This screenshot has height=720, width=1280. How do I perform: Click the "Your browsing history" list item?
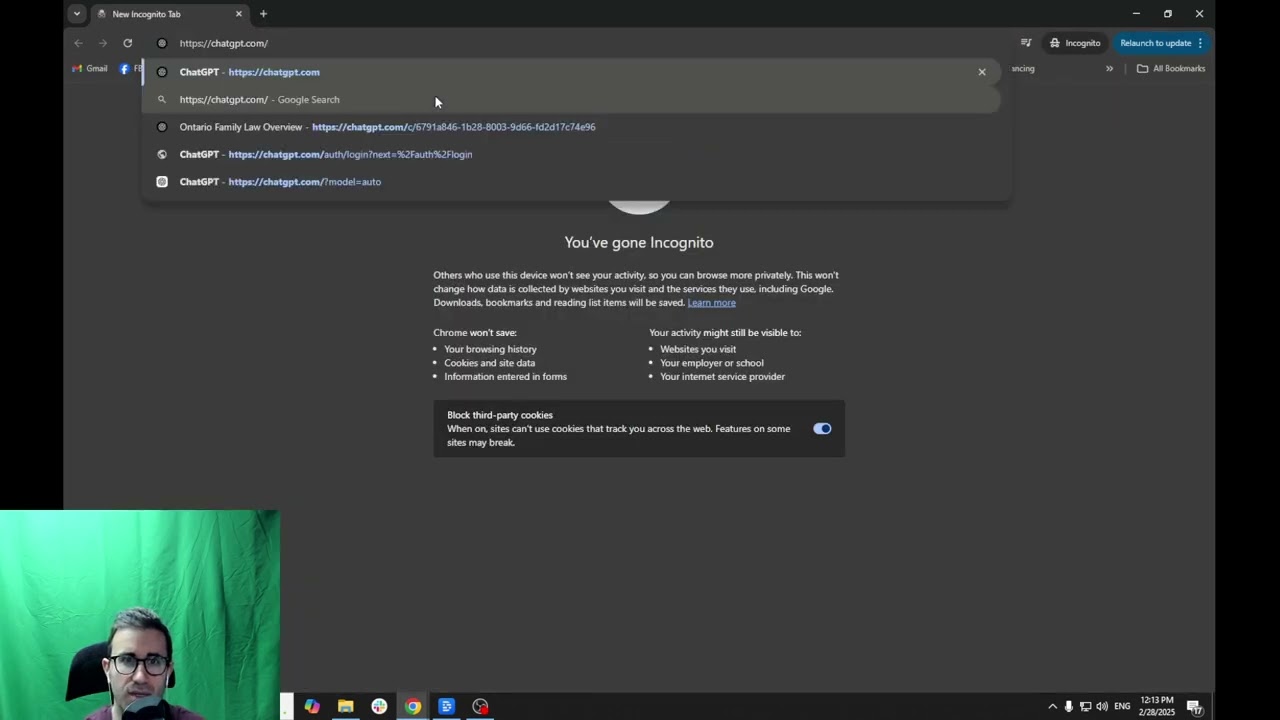pos(490,349)
